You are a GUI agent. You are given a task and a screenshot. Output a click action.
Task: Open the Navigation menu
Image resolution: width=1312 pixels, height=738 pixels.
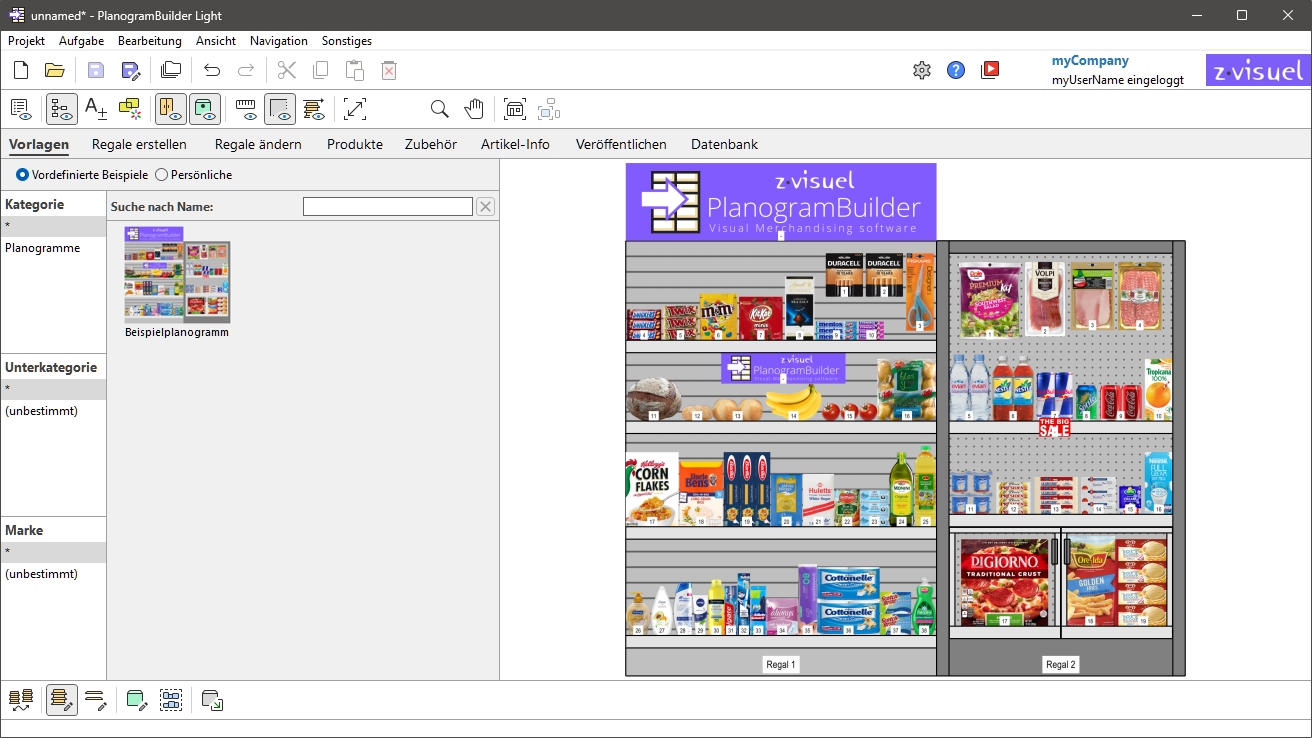[x=279, y=41]
